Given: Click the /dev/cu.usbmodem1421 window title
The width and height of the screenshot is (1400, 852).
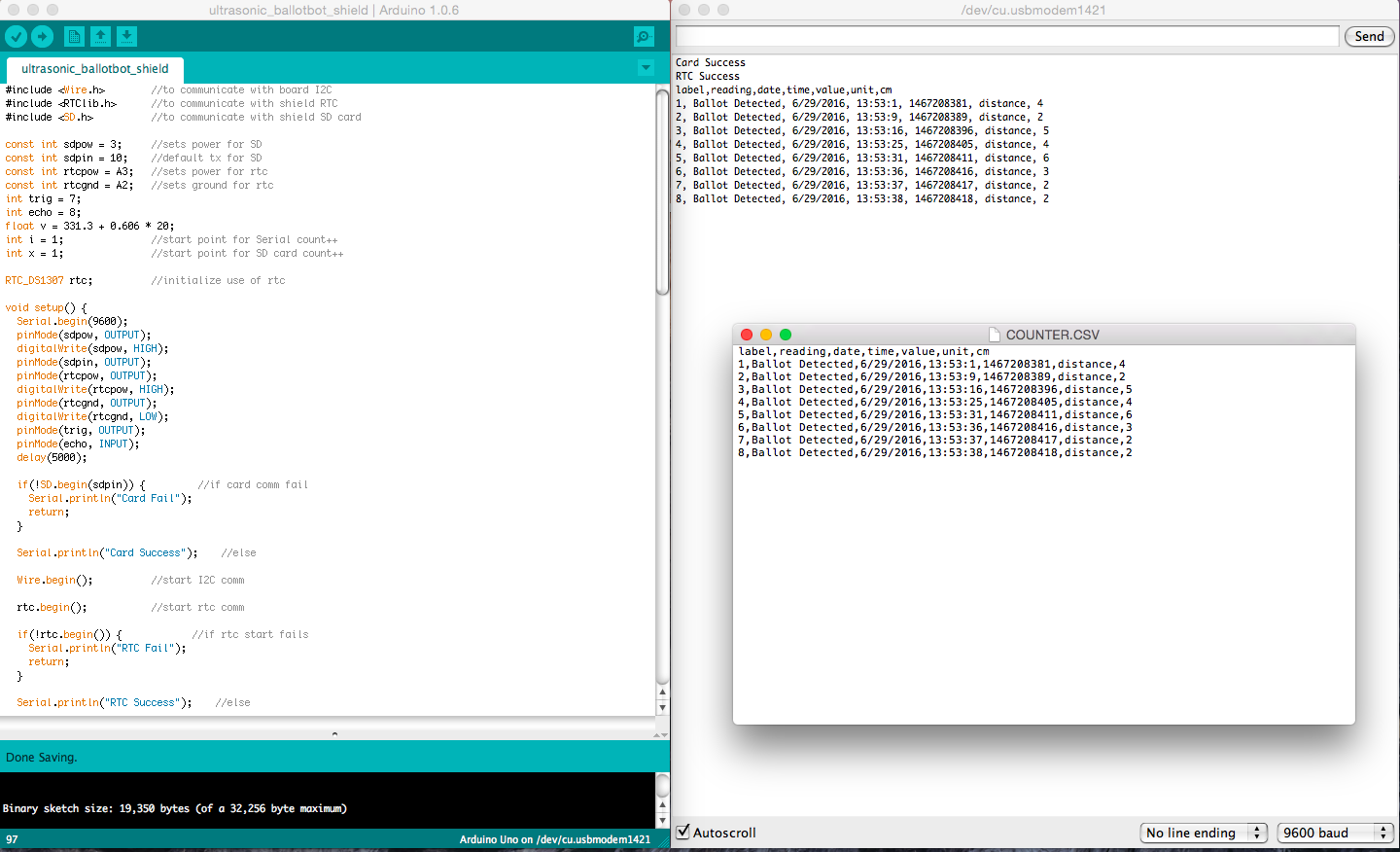Looking at the screenshot, I should (1032, 10).
